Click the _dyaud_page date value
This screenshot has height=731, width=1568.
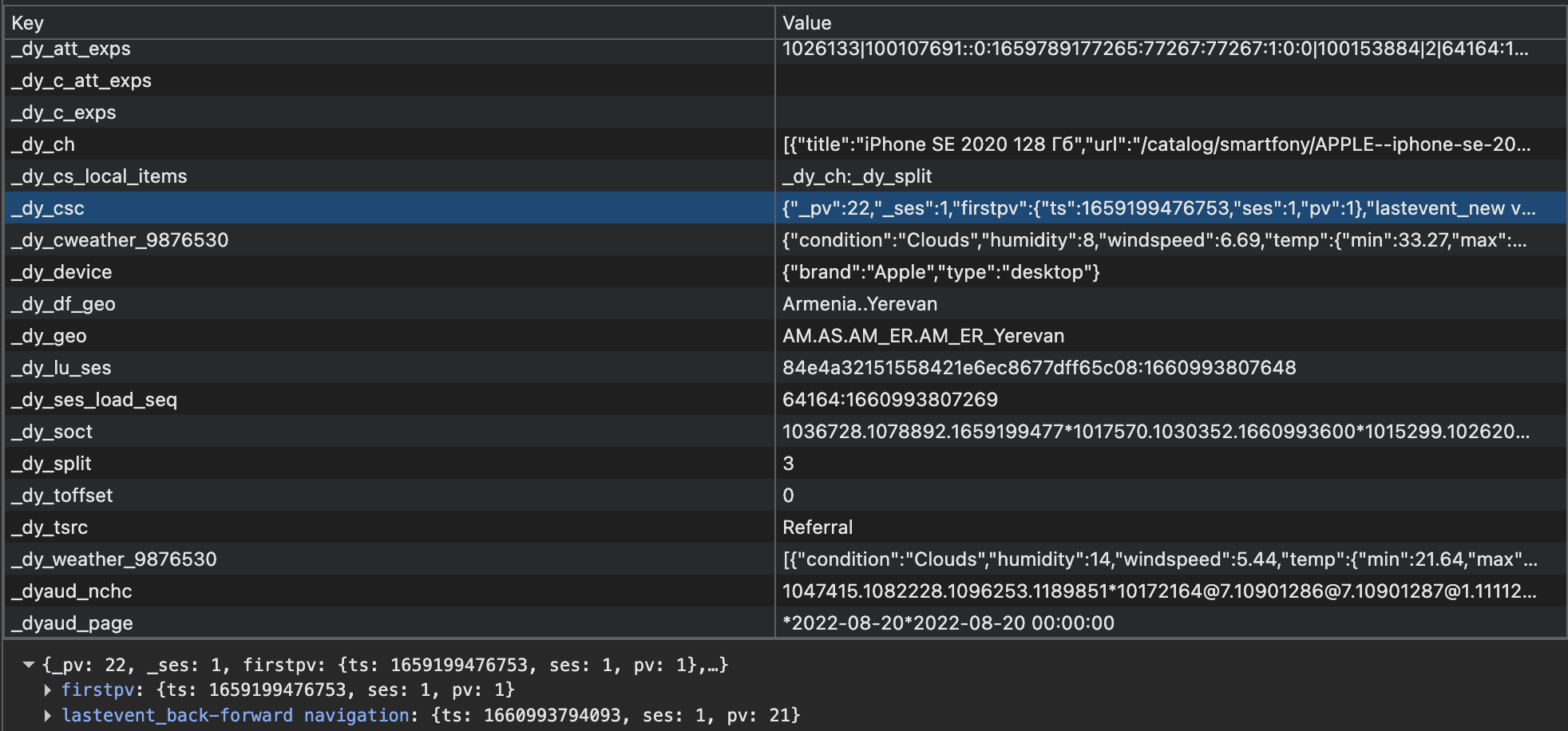pyautogui.click(x=948, y=623)
